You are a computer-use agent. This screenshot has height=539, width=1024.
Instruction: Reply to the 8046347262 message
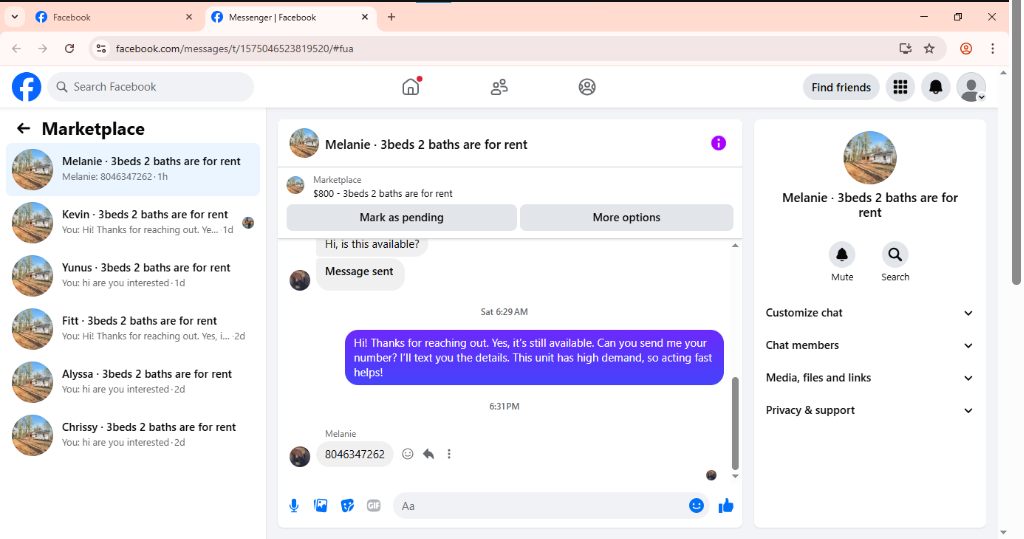tap(428, 454)
